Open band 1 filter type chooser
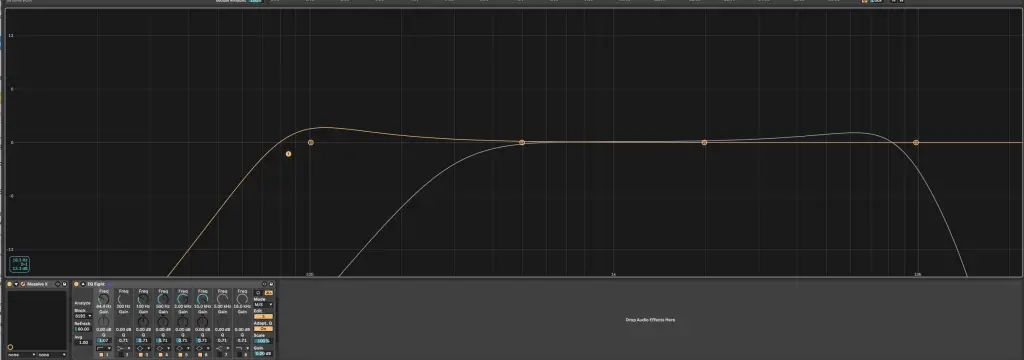Screen dimensions: 1024x360 (x=104, y=348)
